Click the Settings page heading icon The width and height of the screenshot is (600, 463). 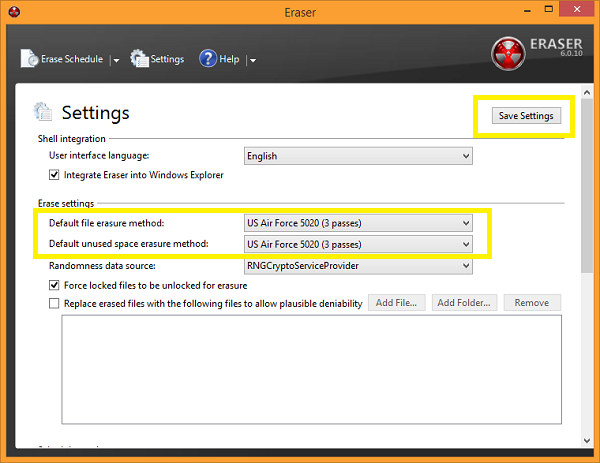42,111
